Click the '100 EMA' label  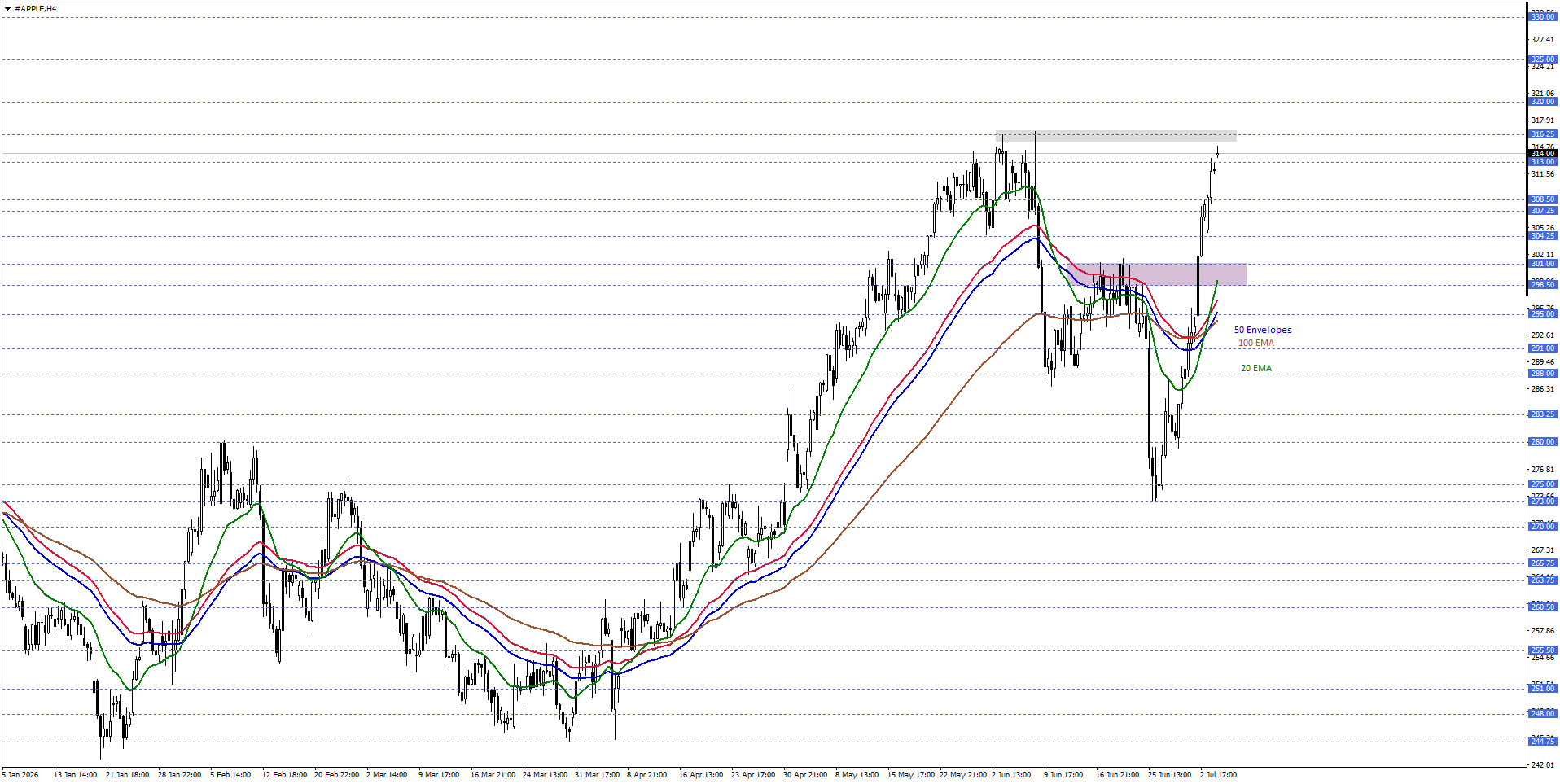point(1256,343)
